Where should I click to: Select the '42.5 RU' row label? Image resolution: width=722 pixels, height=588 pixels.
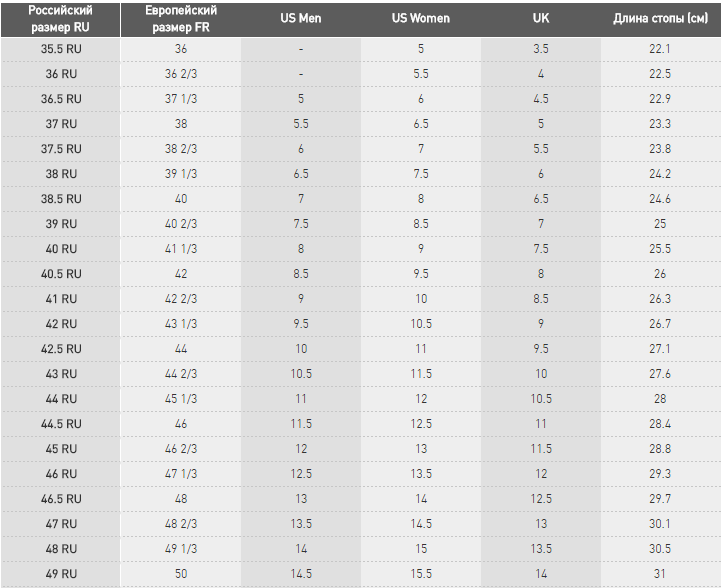point(60,349)
